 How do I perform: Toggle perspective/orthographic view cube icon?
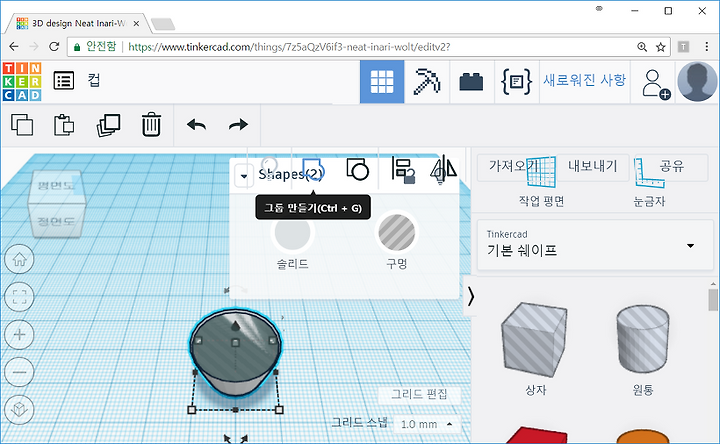click(19, 409)
